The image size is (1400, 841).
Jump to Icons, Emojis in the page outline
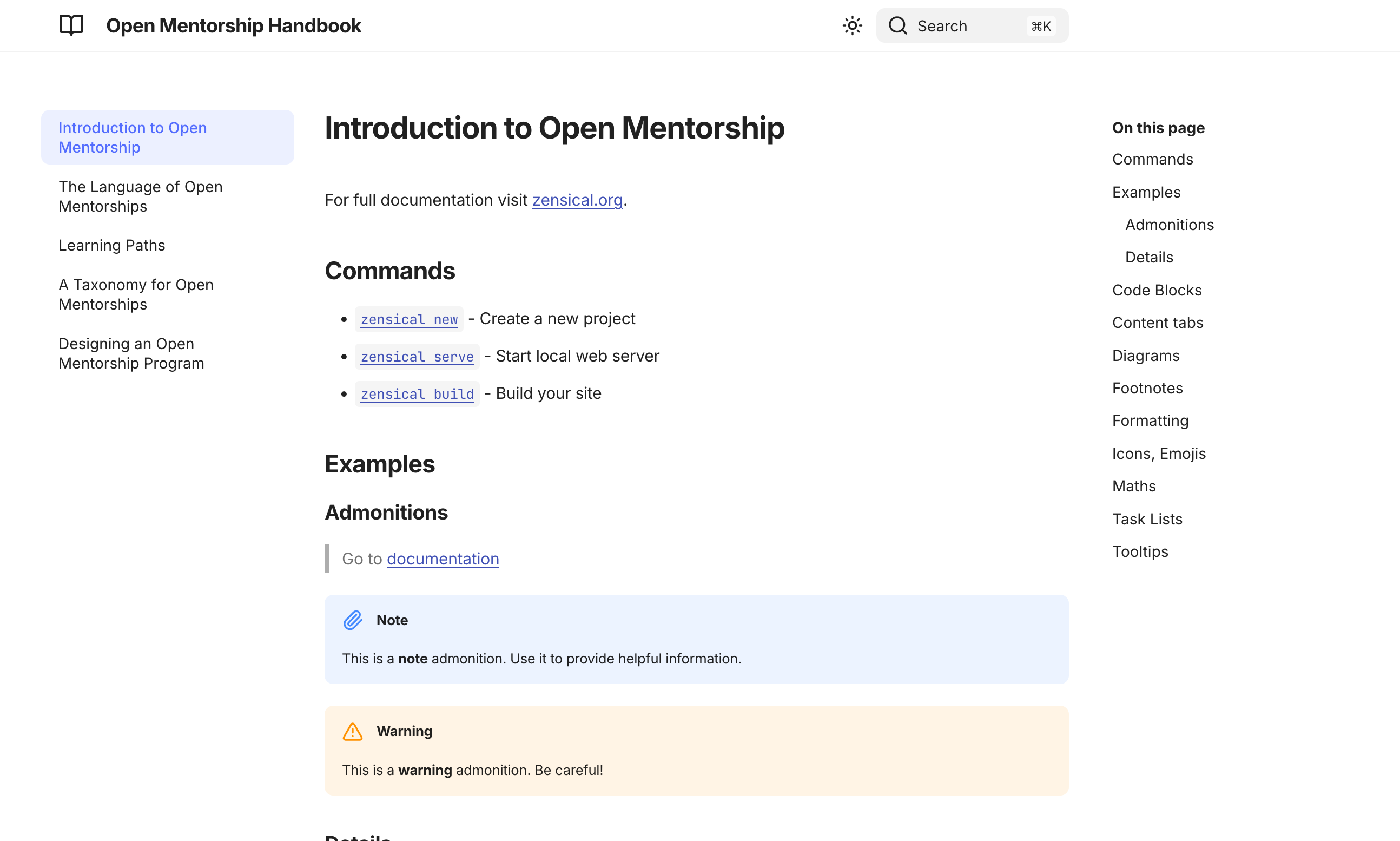1158,454
